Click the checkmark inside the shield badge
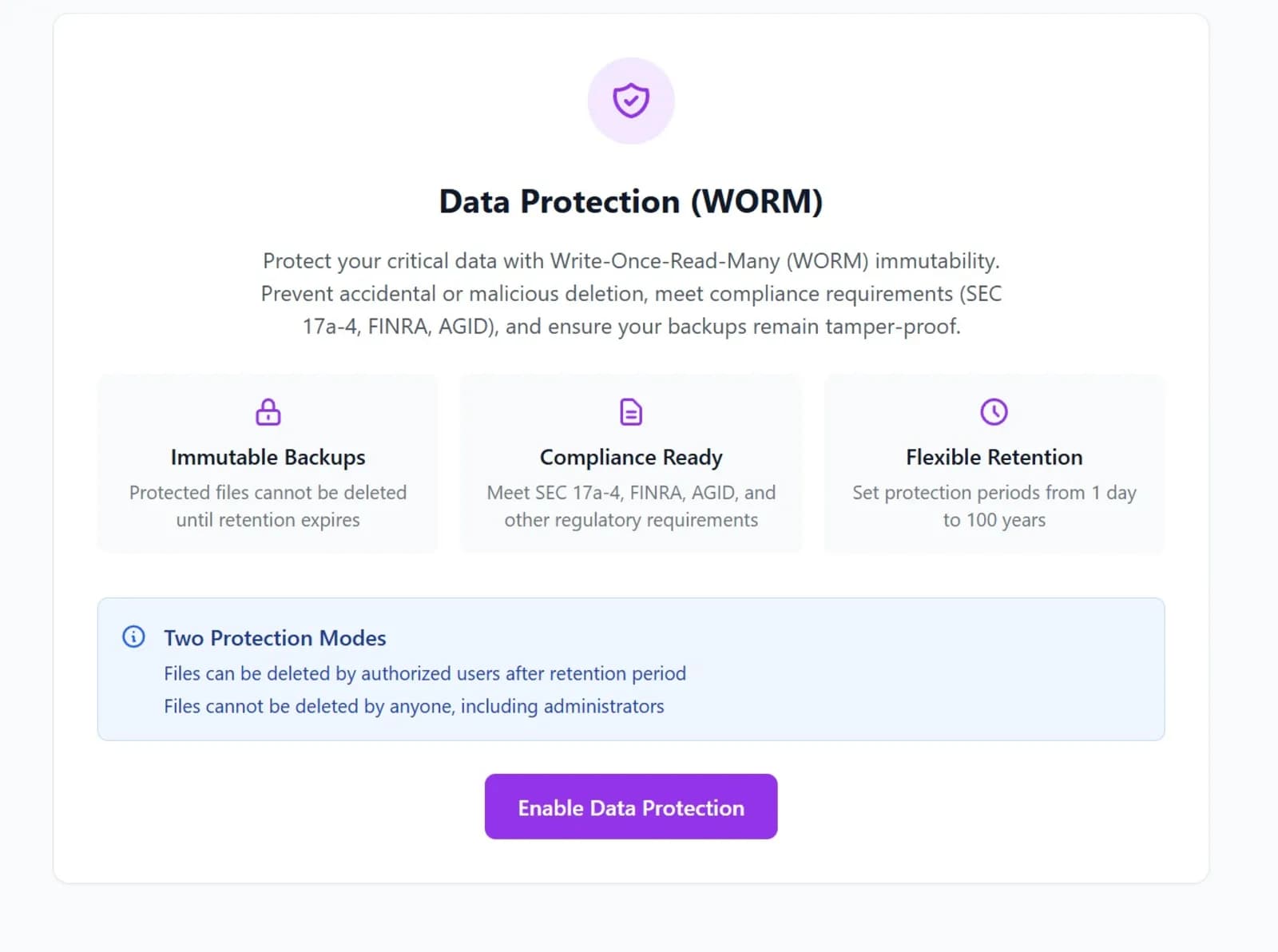Viewport: 1278px width, 952px height. click(631, 102)
